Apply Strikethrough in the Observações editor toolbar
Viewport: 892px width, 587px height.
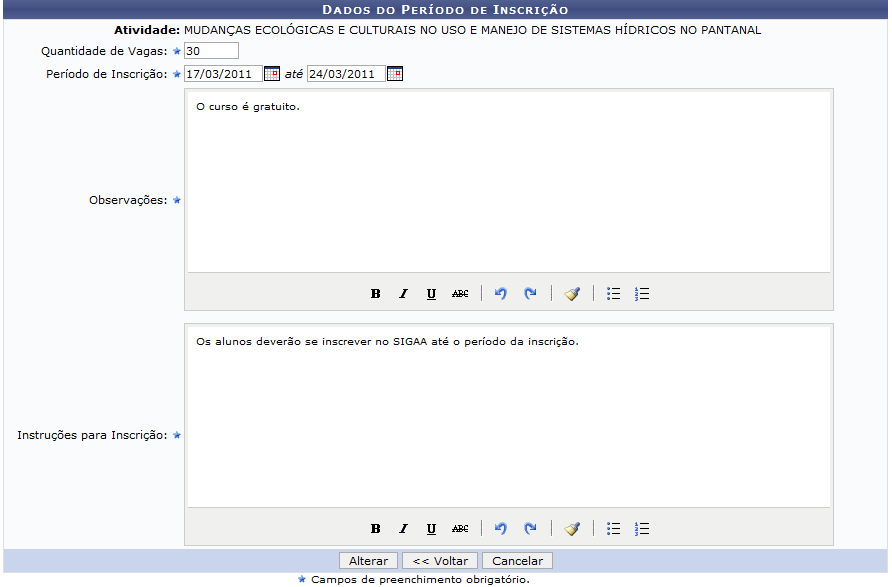click(x=460, y=294)
